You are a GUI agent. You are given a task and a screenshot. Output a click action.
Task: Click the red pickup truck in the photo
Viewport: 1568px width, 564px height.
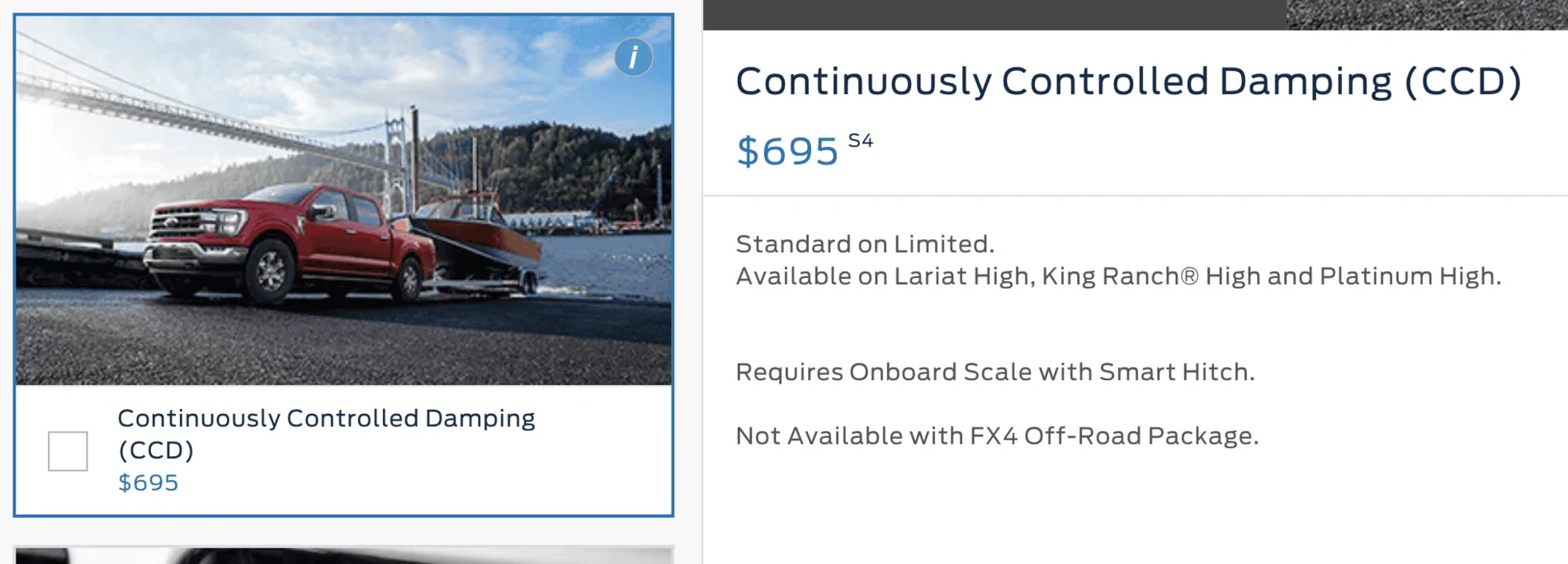point(281,243)
